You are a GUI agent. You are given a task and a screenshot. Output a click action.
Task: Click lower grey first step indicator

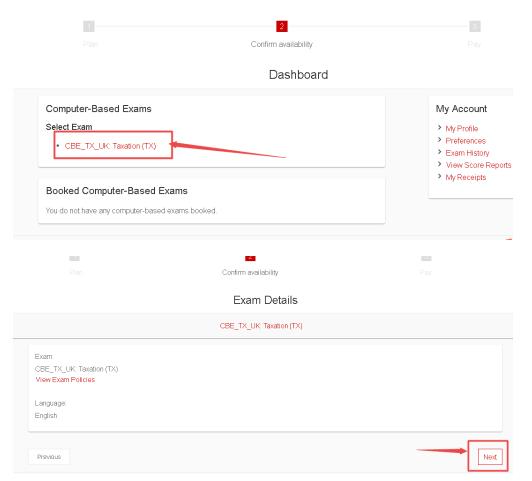click(x=74, y=258)
